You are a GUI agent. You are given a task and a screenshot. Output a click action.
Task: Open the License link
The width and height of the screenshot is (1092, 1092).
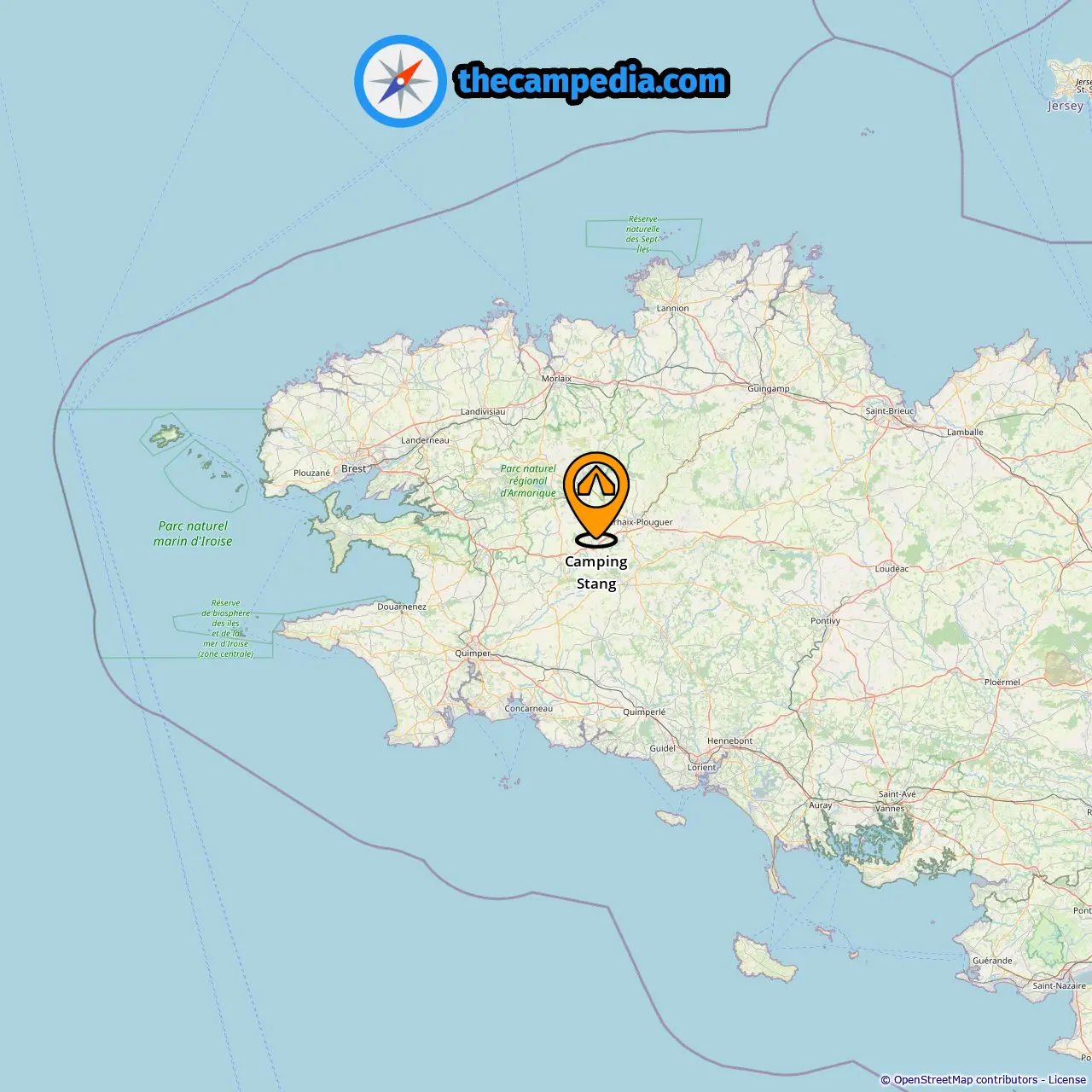(1067, 1080)
